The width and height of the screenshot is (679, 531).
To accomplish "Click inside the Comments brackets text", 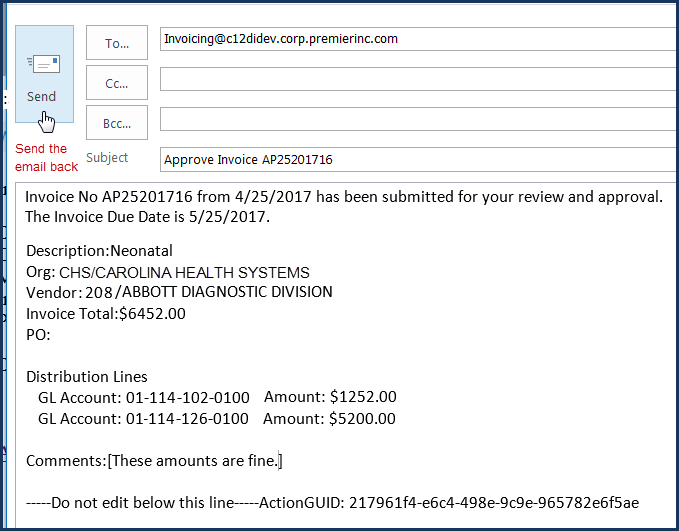I will pyautogui.click(x=195, y=460).
